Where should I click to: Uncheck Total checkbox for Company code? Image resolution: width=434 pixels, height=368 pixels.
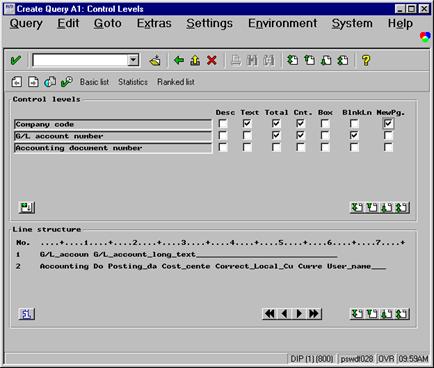tap(276, 124)
